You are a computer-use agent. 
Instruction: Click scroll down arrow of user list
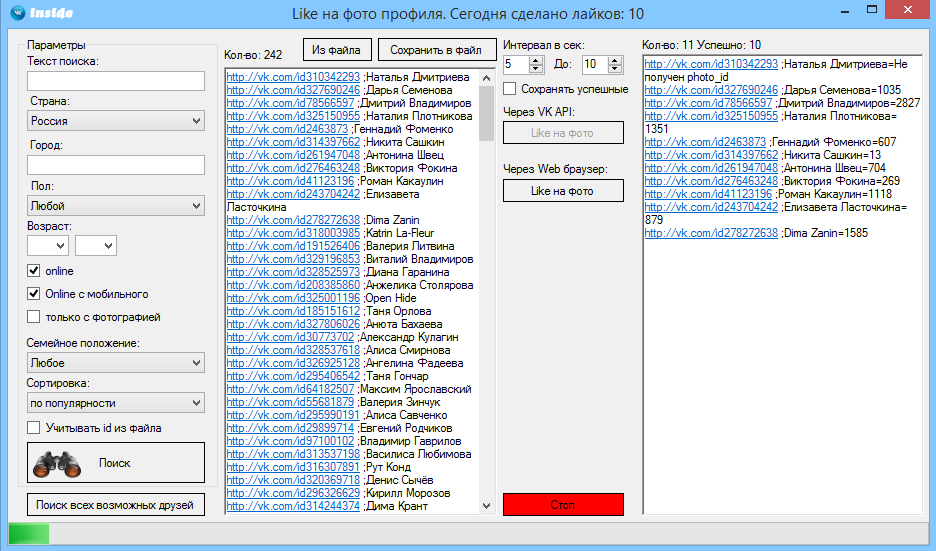[x=487, y=506]
